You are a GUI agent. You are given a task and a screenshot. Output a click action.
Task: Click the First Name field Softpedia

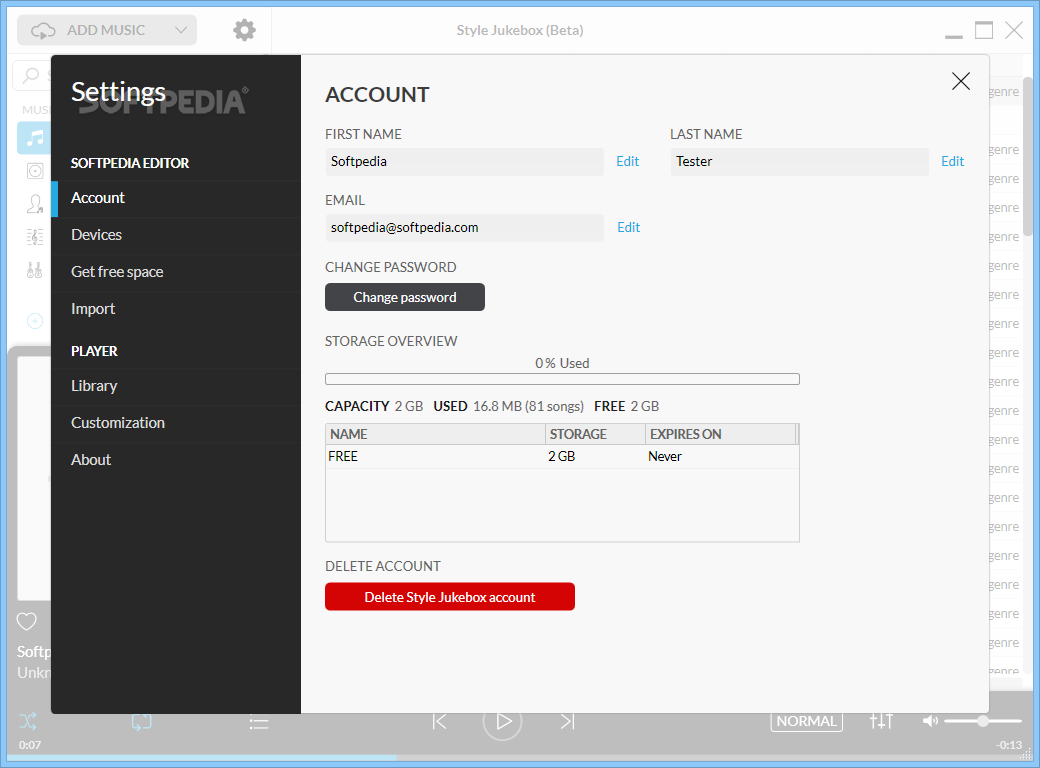(x=464, y=162)
